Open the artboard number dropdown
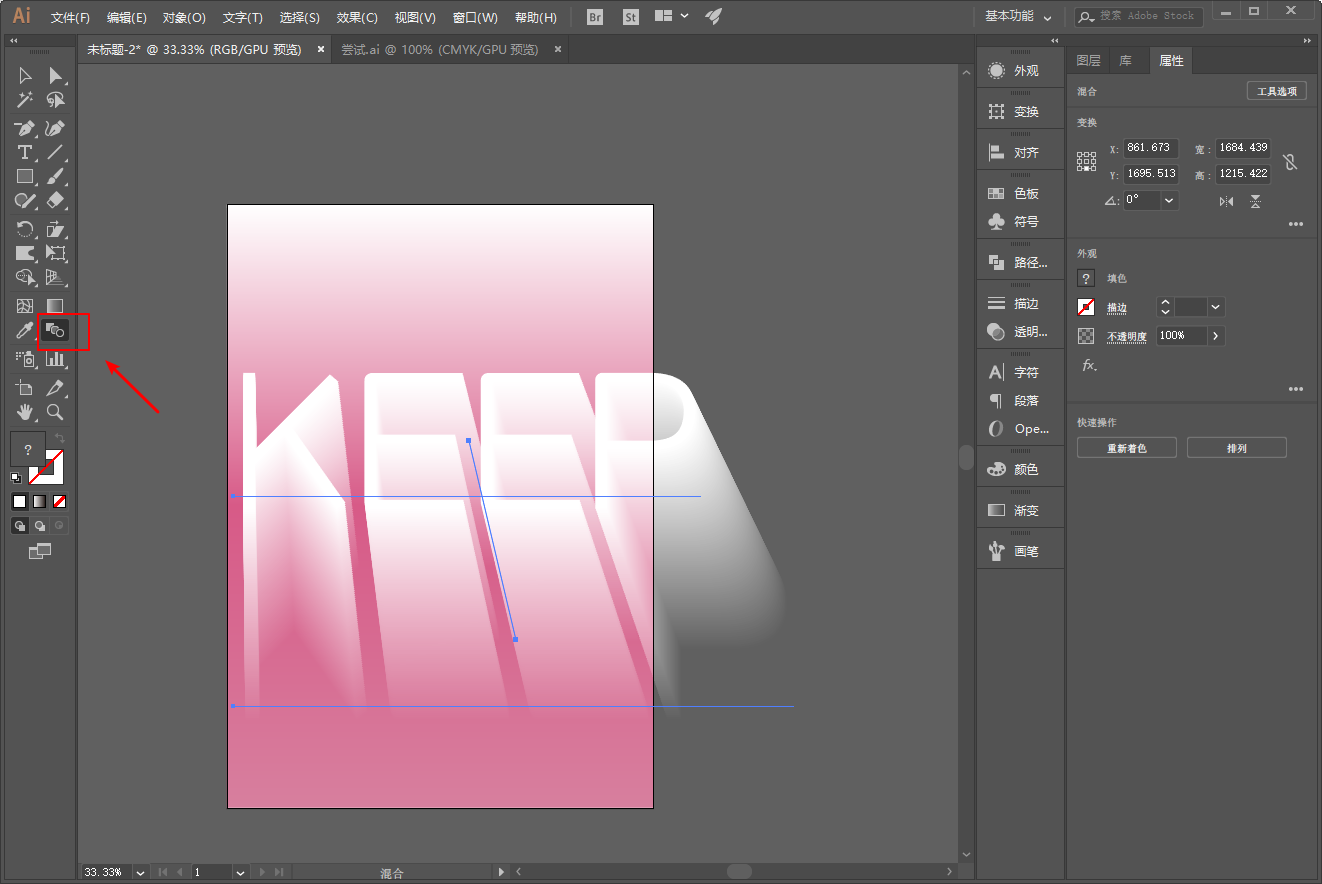The height and width of the screenshot is (884, 1322). point(240,872)
